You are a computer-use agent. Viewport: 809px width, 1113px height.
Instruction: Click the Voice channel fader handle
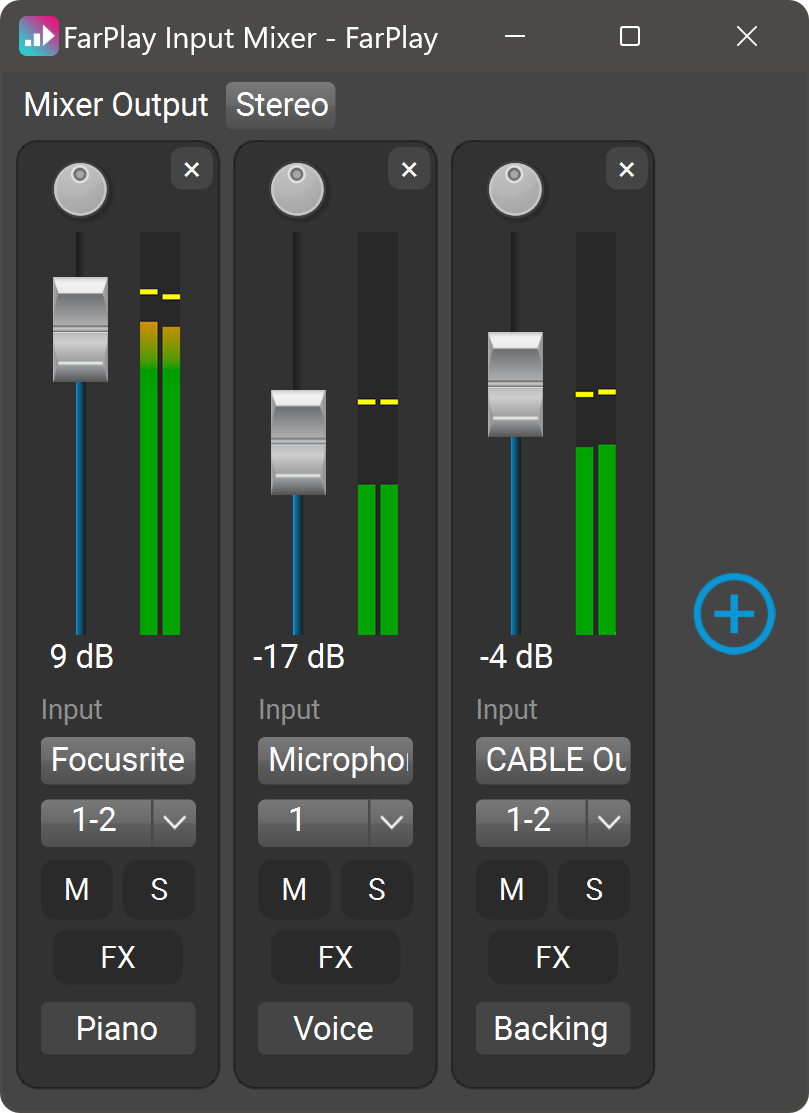point(298,442)
